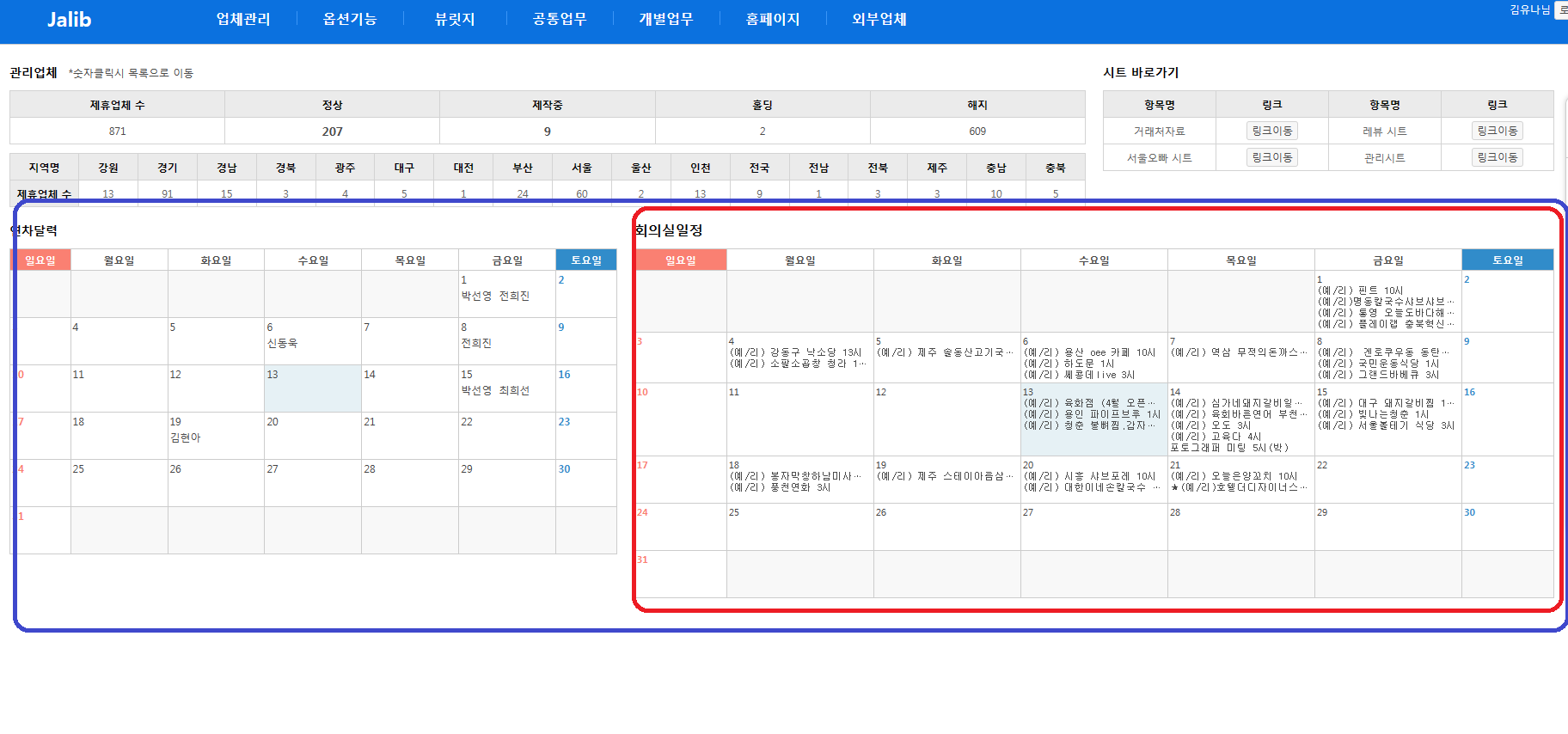Click 링크이동 button for 거래처자료
This screenshot has width=1568, height=734.
point(1271,131)
